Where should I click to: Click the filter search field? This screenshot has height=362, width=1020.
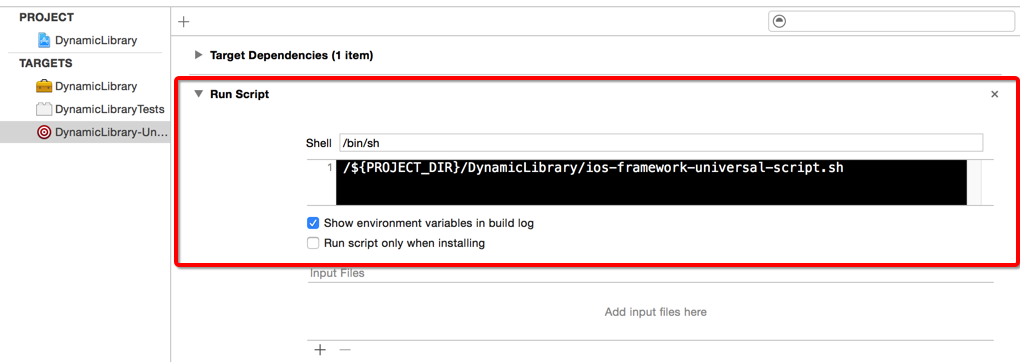pos(891,21)
